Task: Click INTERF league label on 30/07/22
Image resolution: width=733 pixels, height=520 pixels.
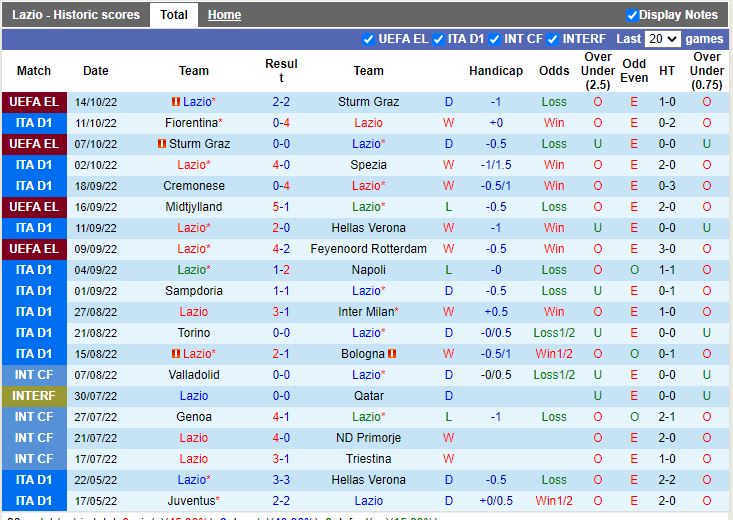Action: pyautogui.click(x=34, y=396)
